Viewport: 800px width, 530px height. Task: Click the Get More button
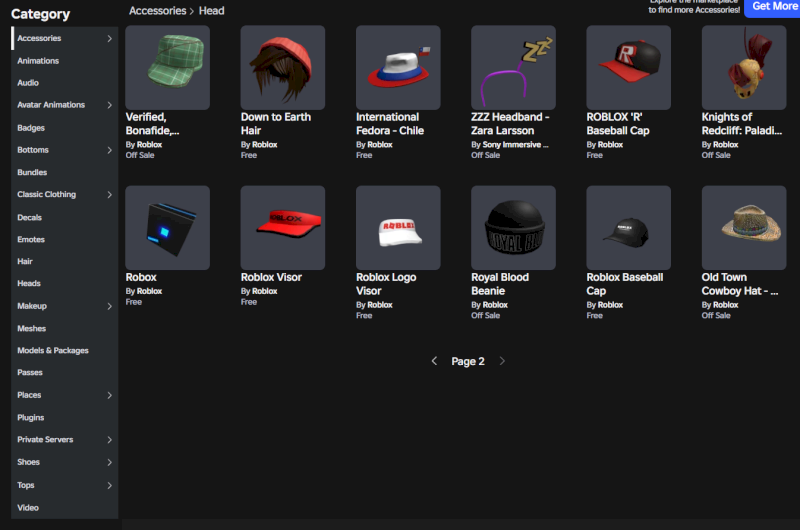772,7
